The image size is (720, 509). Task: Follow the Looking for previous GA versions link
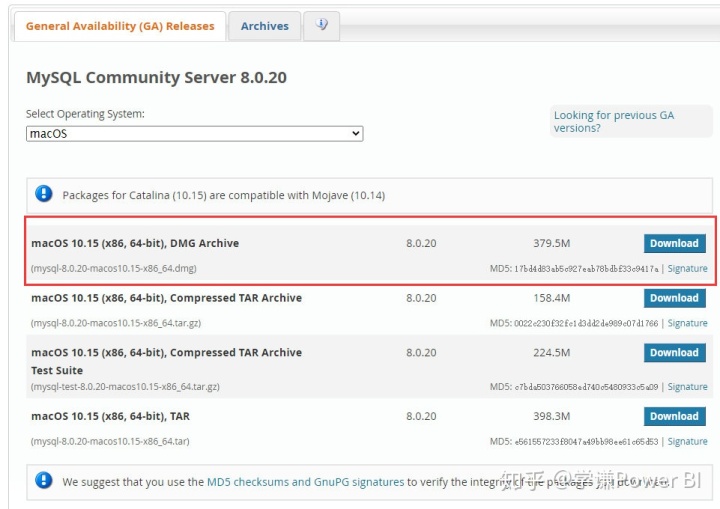pyautogui.click(x=613, y=121)
